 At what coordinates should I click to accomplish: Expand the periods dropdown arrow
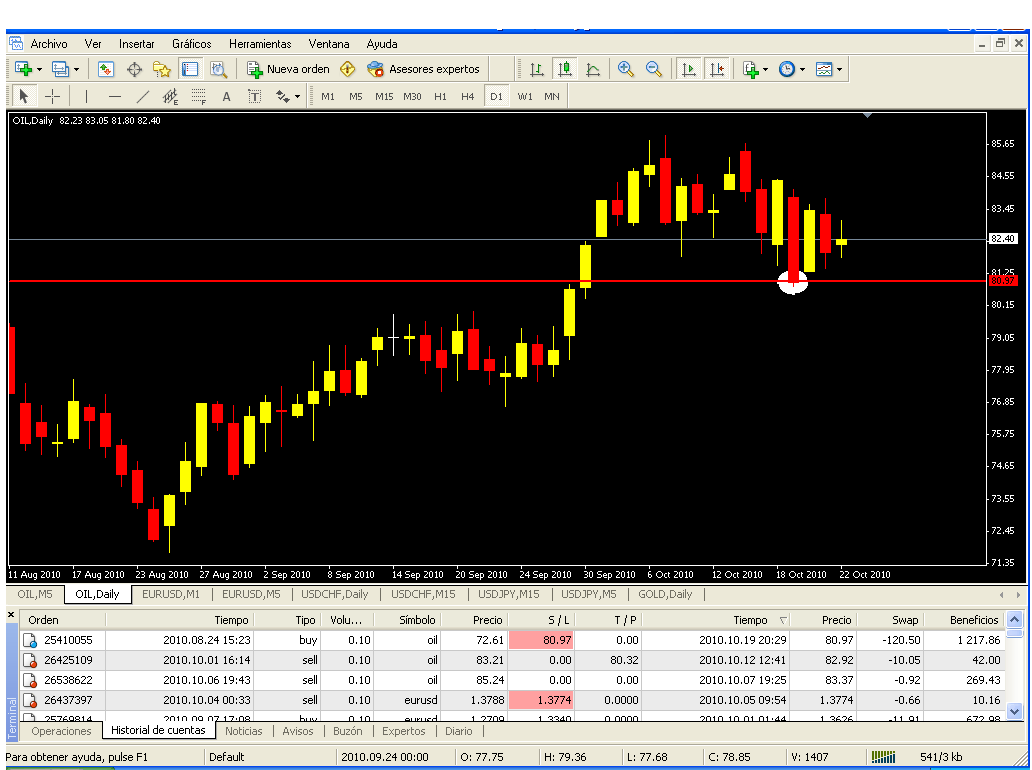802,69
